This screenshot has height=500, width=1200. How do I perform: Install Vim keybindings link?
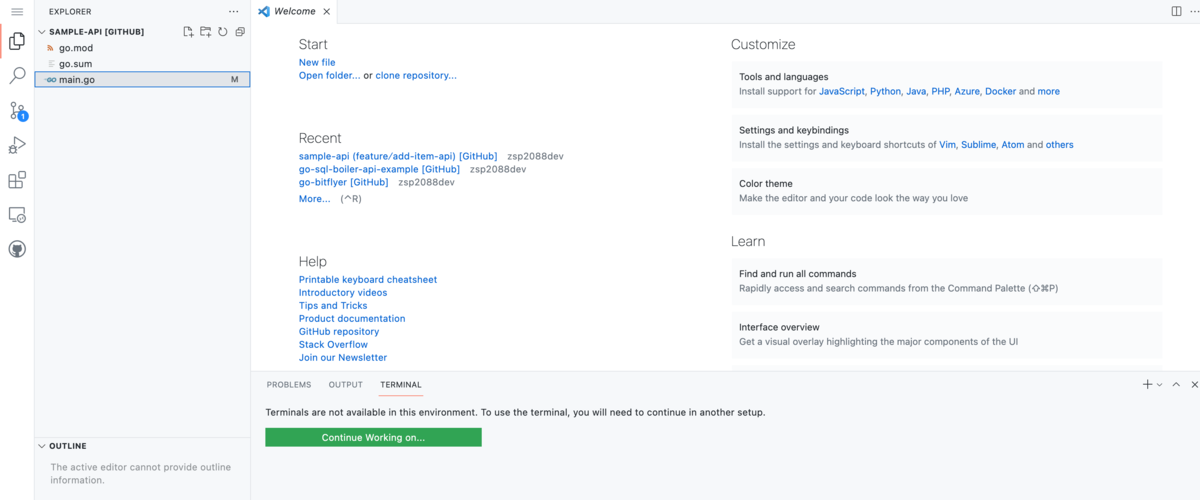pos(947,145)
